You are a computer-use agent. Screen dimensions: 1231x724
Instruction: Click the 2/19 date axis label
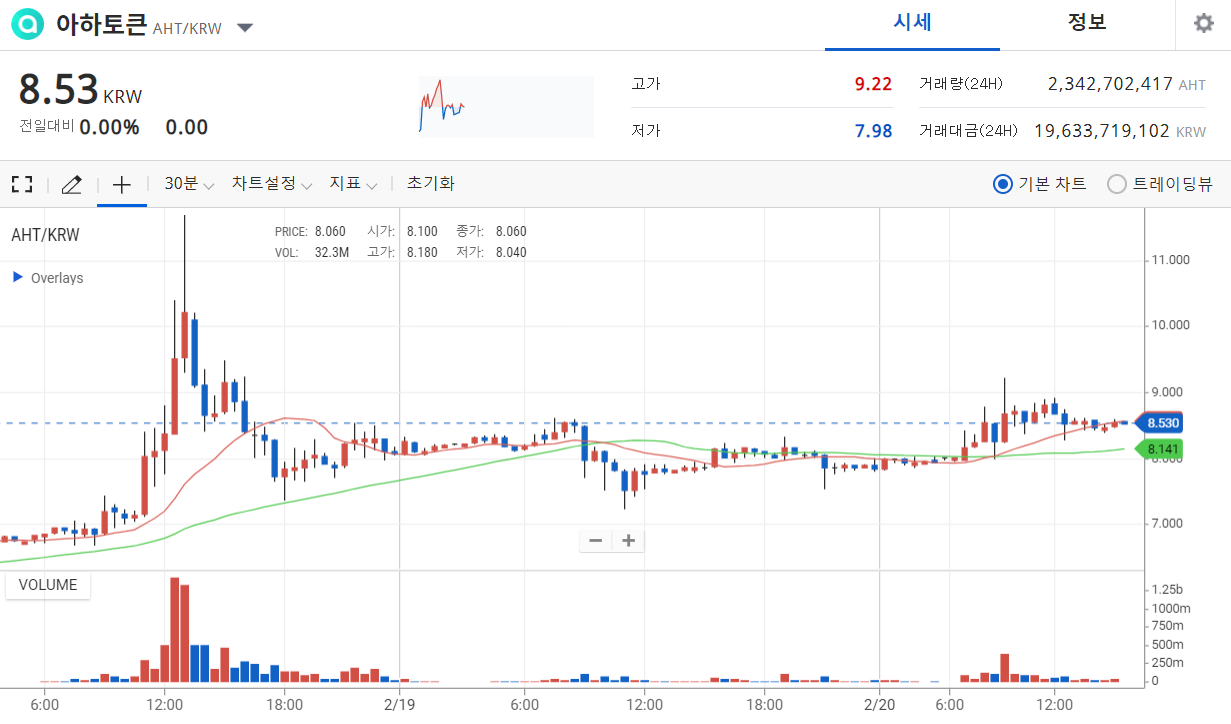tap(399, 704)
